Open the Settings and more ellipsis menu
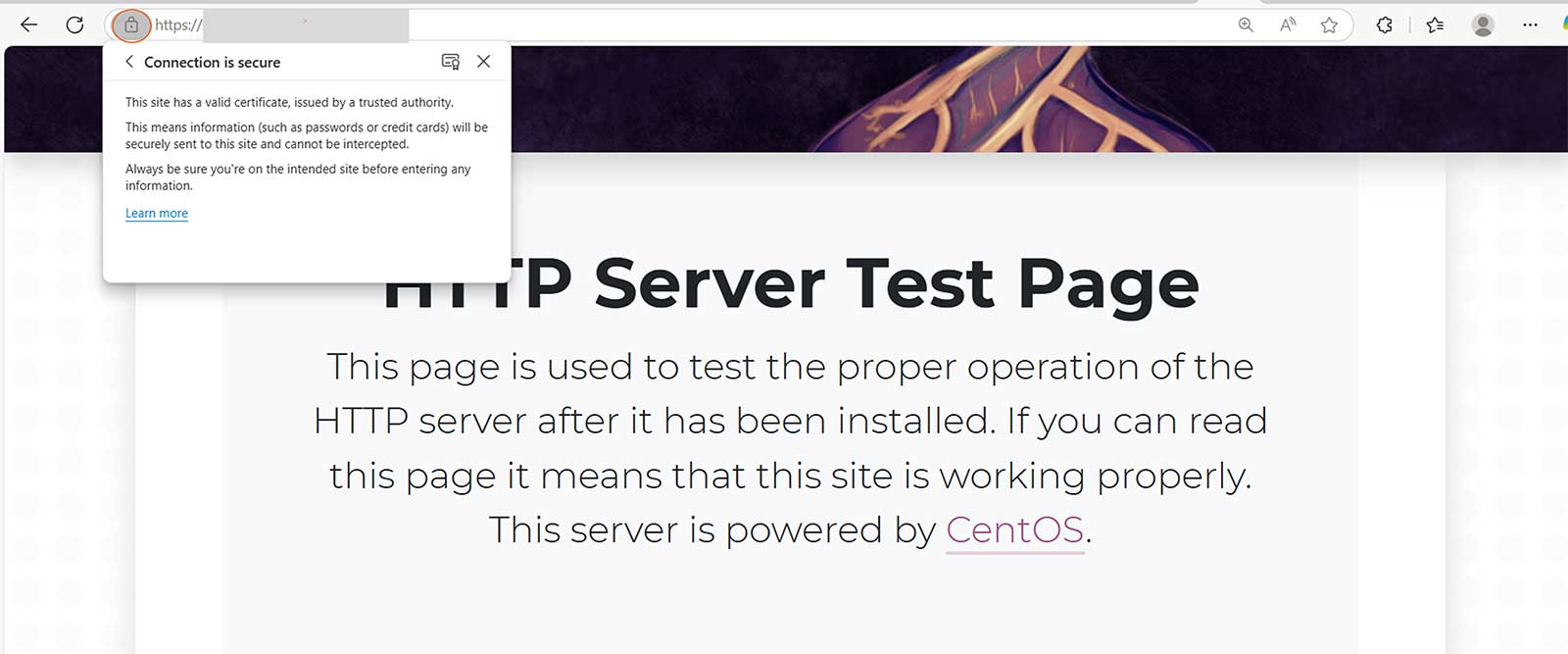This screenshot has height=654, width=1568. coord(1529,25)
